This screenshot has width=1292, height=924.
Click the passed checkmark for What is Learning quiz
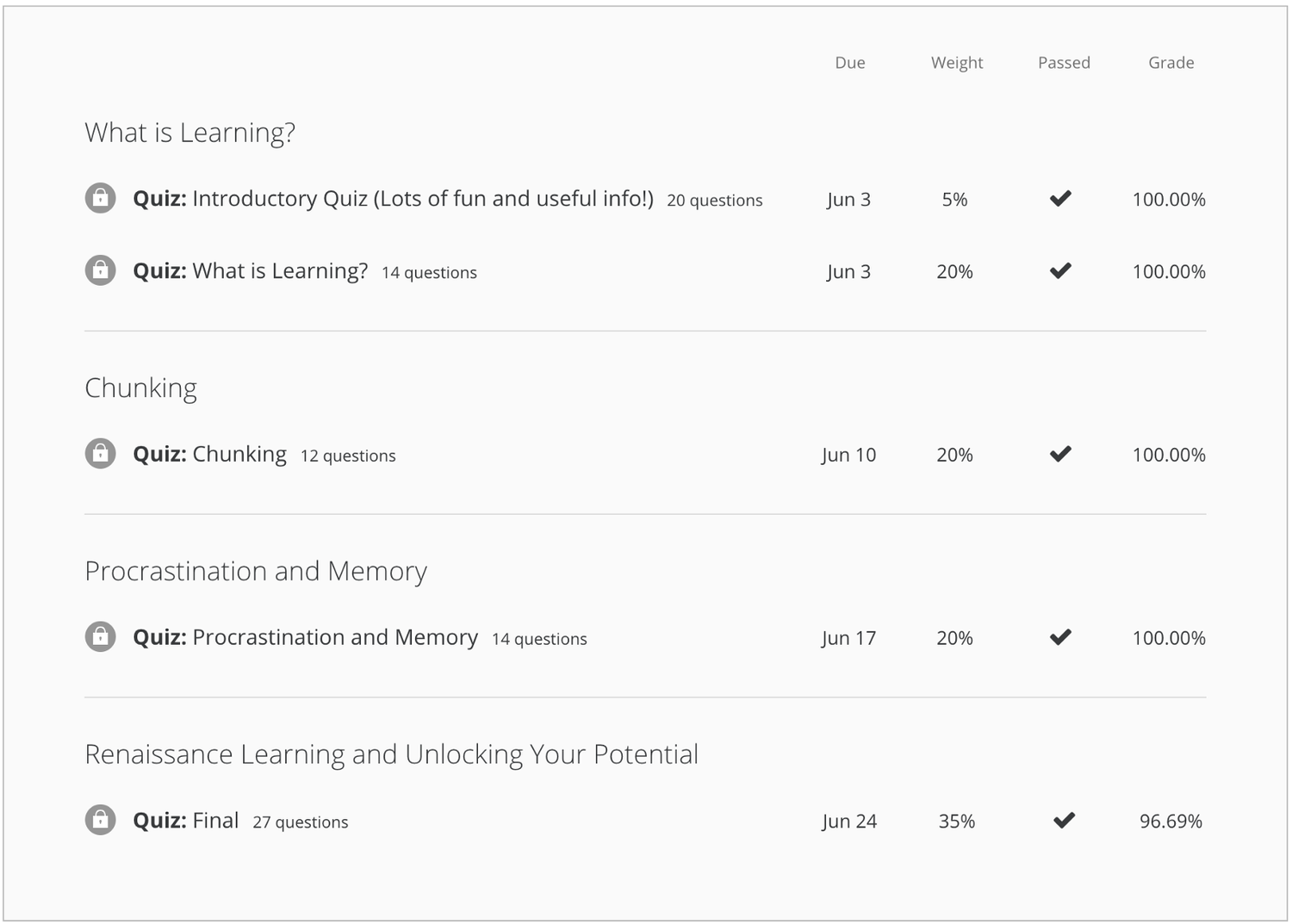(x=1061, y=270)
